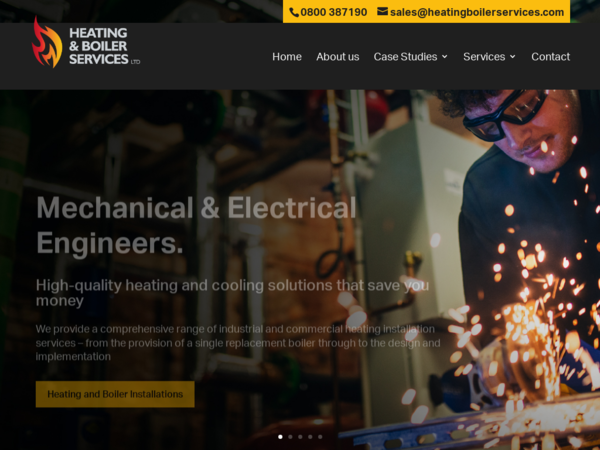Image resolution: width=600 pixels, height=450 pixels.
Task: Open the Services menu
Action: [484, 57]
